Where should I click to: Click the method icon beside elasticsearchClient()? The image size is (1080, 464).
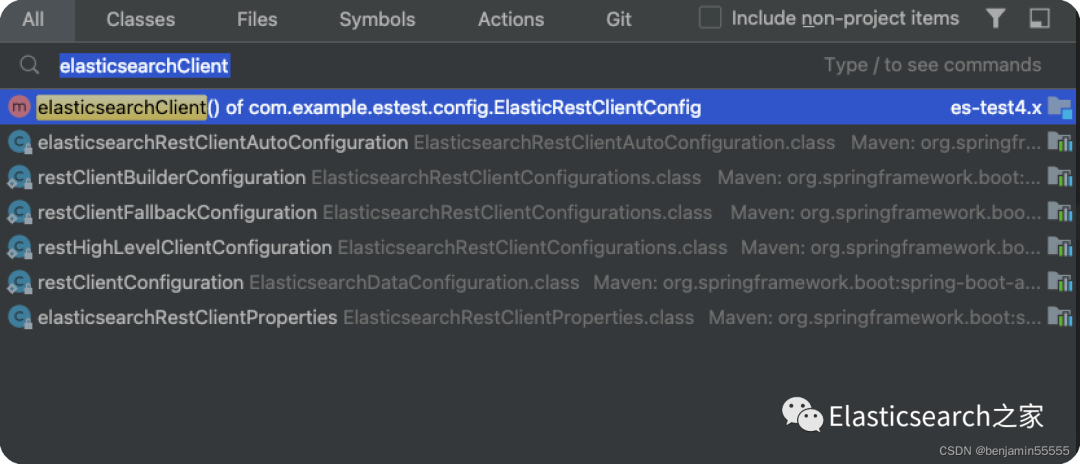point(18,107)
